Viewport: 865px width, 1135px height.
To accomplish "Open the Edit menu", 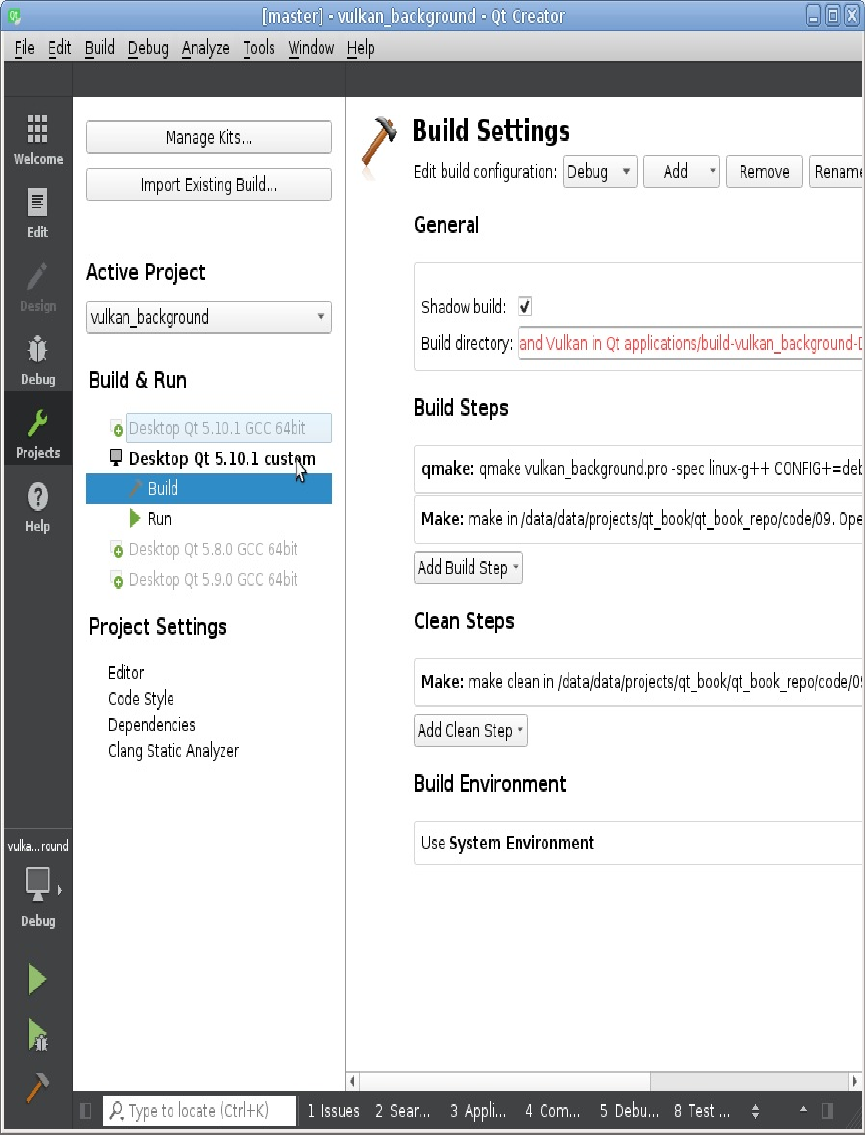I will (59, 48).
